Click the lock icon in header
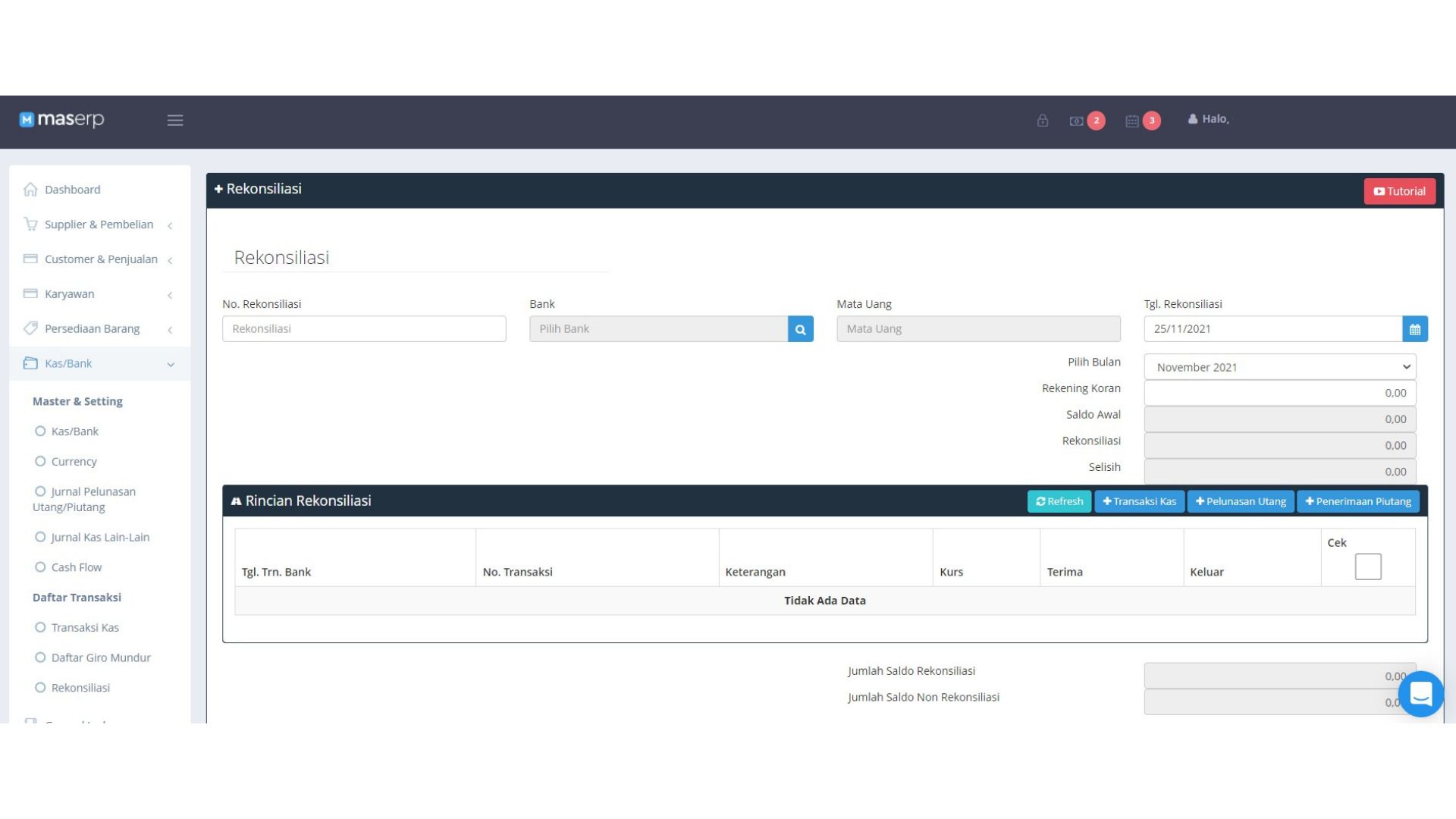This screenshot has width=1456, height=819. [x=1043, y=121]
